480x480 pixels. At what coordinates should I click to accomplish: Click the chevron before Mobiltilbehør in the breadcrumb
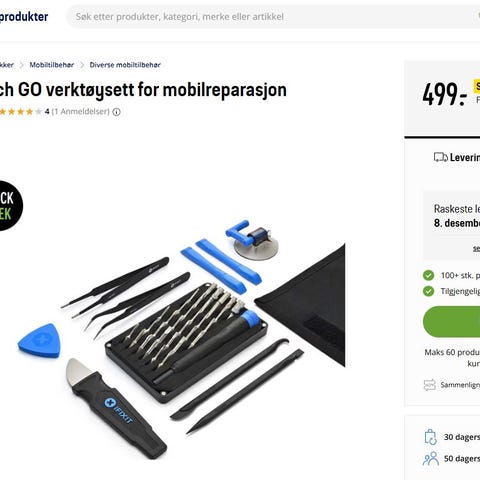pyautogui.click(x=22, y=65)
